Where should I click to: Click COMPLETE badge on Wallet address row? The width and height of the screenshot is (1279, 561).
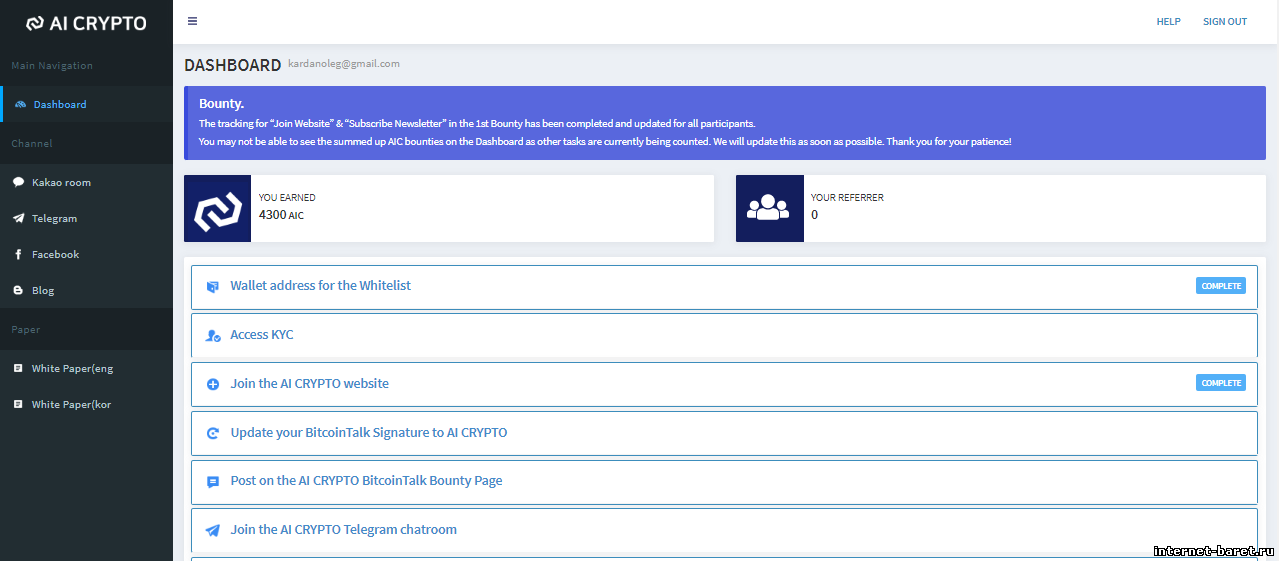coord(1221,286)
